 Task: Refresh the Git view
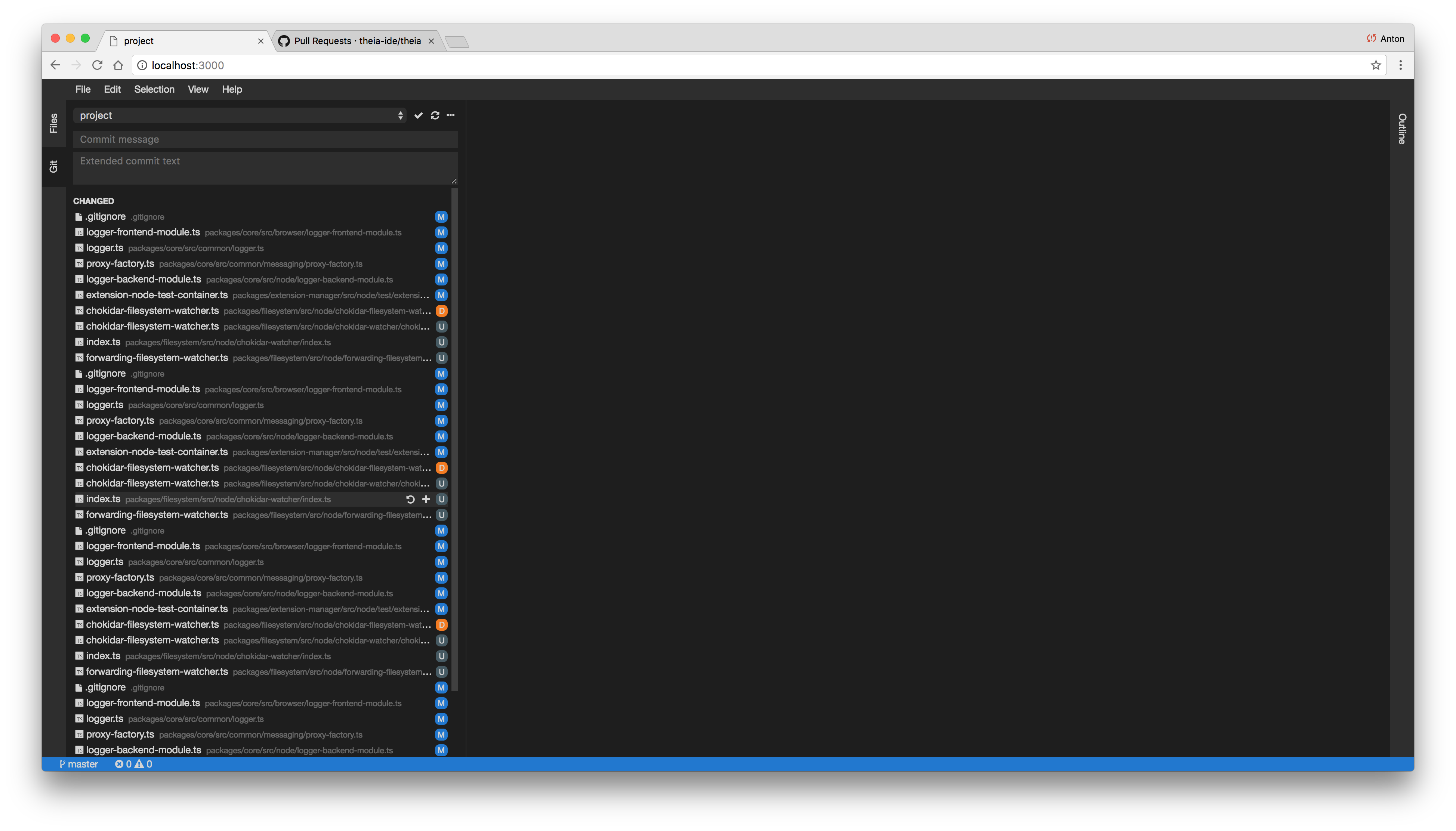click(435, 115)
